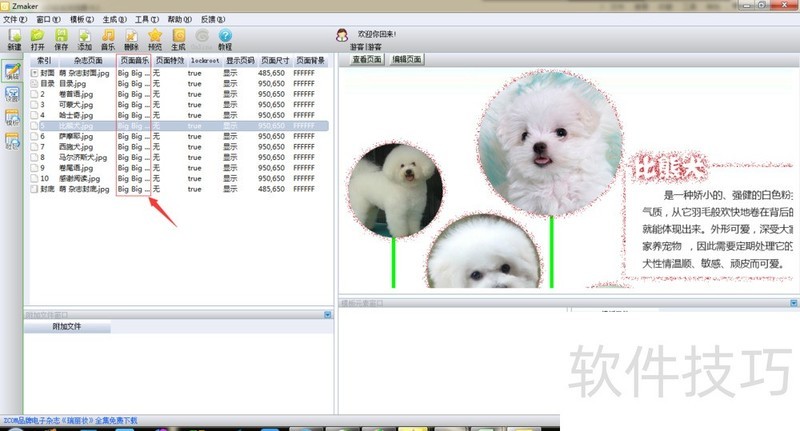The height and width of the screenshot is (431, 800).
Task: Click the 页面音乐 column header
Action: tap(134, 60)
